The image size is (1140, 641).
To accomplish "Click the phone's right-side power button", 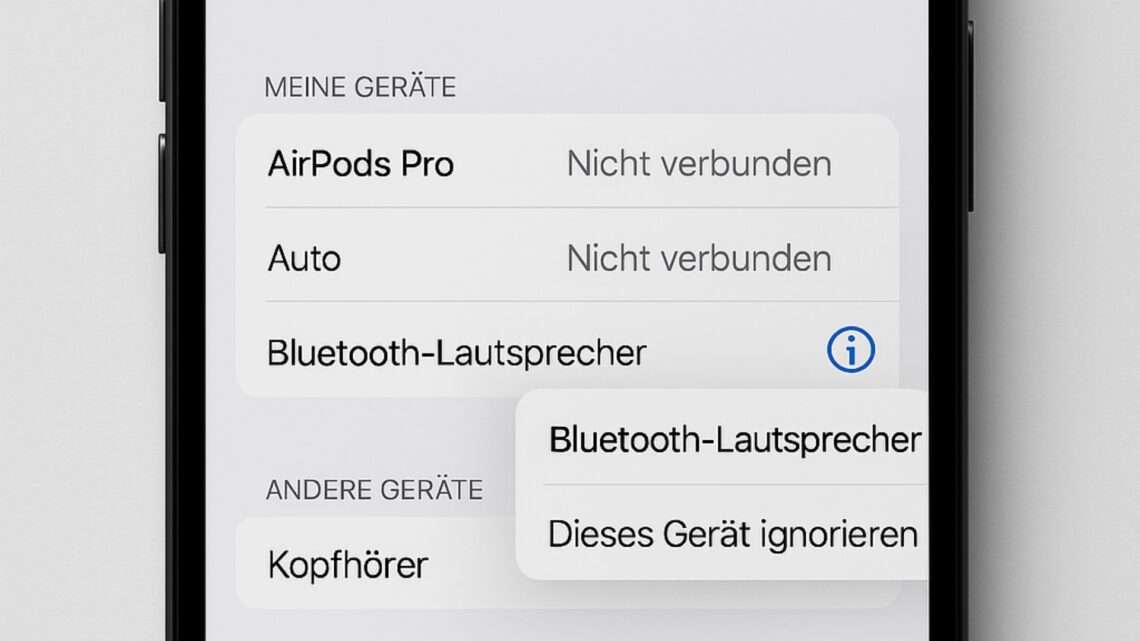I will 971,116.
